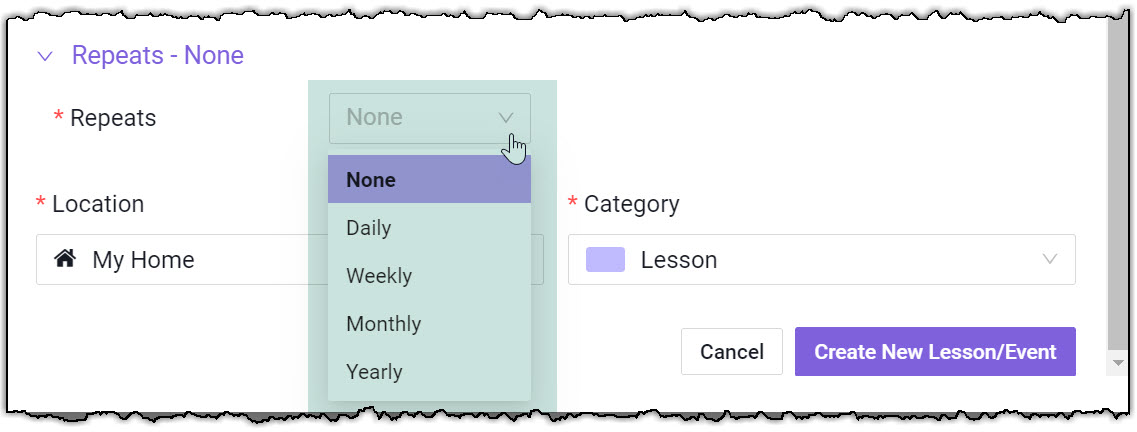Click the 'Repeats - None' section header
The height and width of the screenshot is (432, 1137).
[157, 56]
